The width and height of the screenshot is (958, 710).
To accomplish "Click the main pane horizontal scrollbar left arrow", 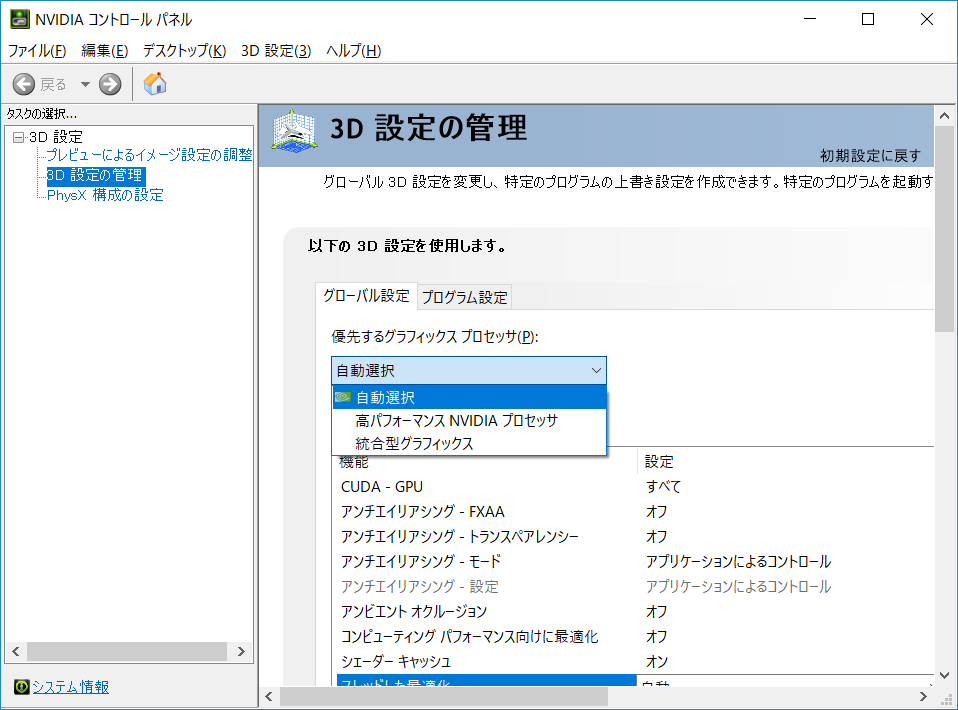I will click(x=269, y=696).
